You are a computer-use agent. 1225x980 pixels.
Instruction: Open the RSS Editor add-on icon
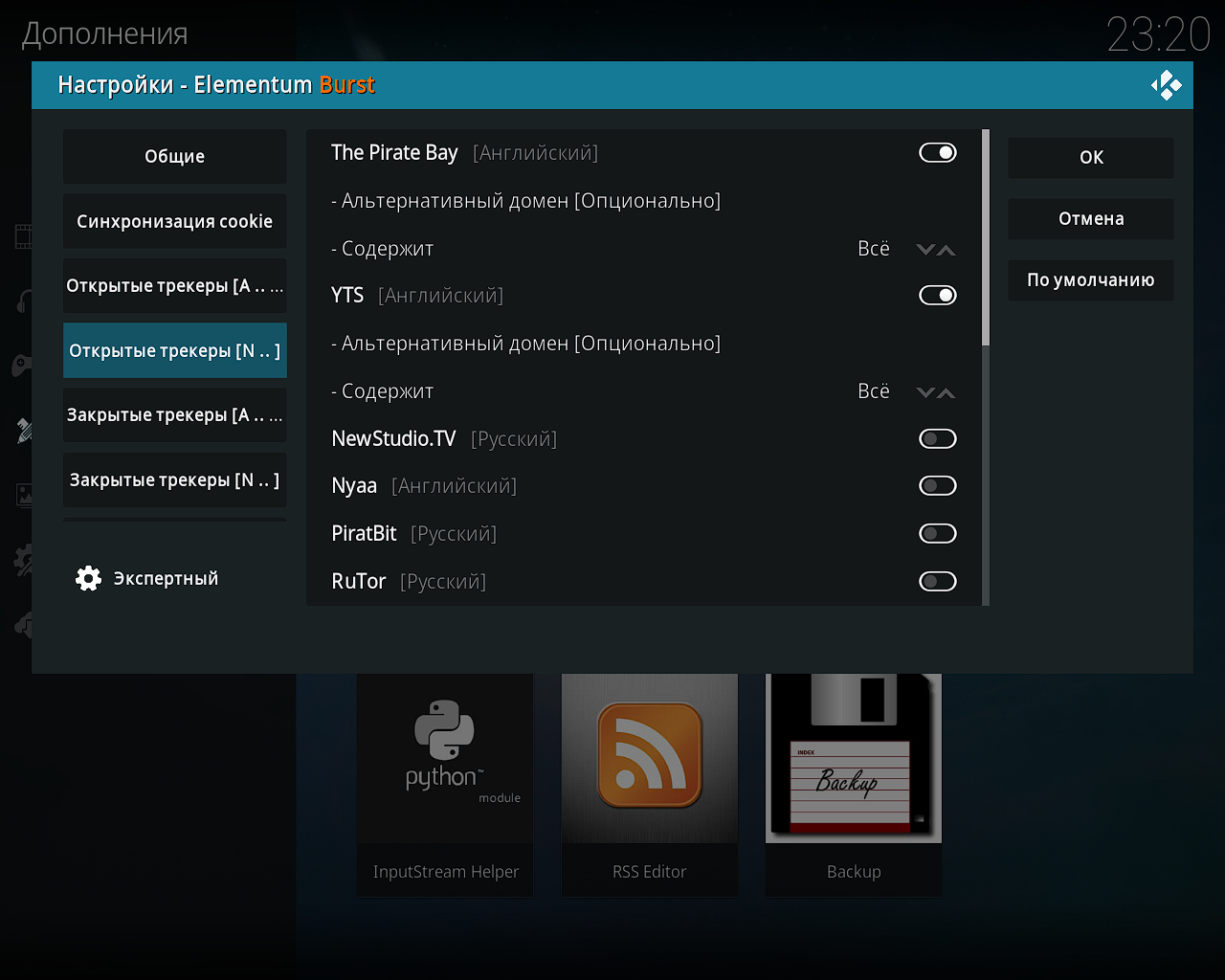650,758
